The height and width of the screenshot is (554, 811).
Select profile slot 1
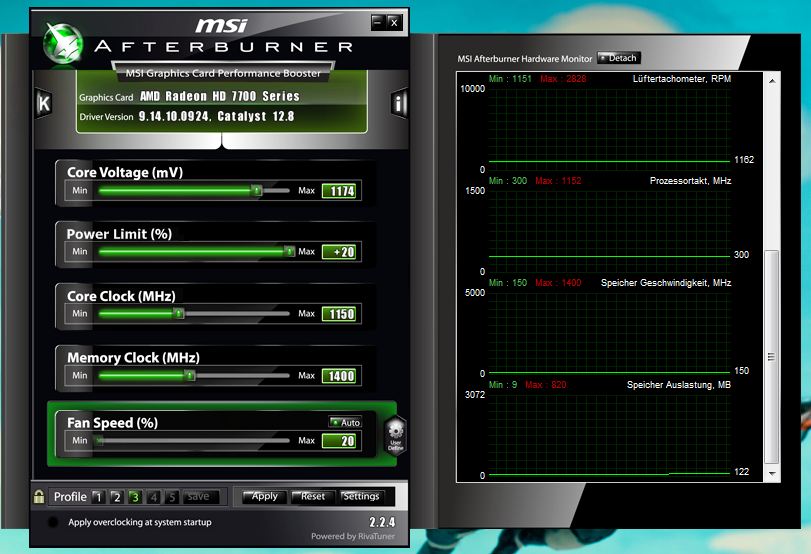click(x=98, y=497)
